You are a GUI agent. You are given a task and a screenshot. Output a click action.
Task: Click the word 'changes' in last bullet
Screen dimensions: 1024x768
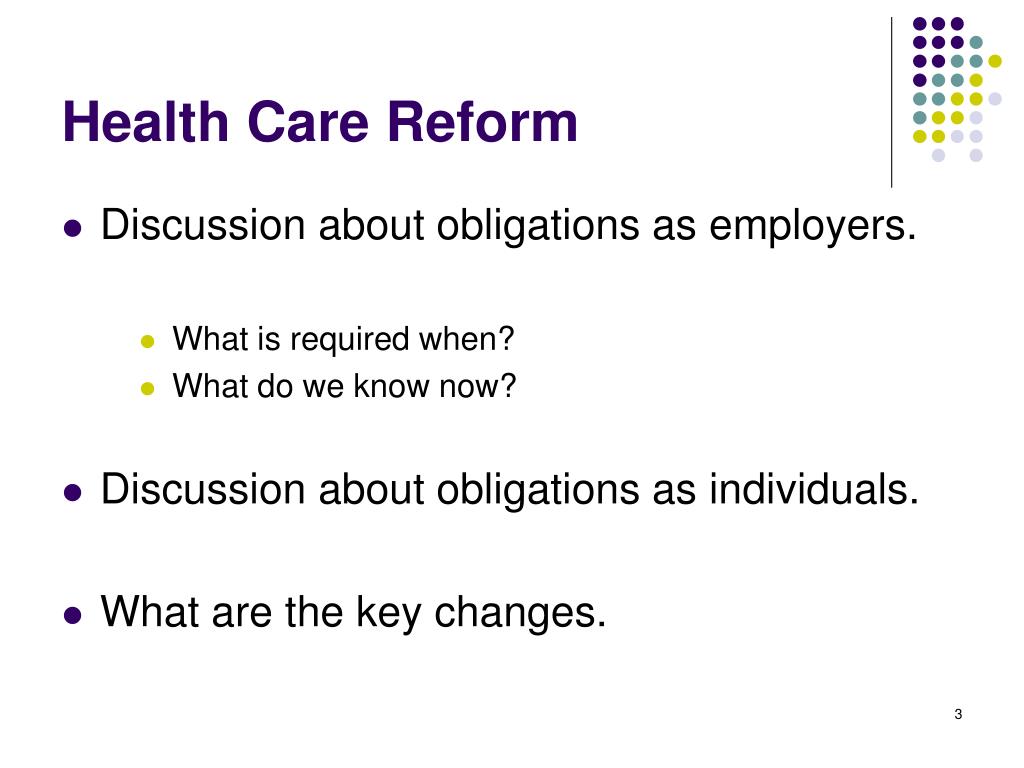(x=520, y=614)
